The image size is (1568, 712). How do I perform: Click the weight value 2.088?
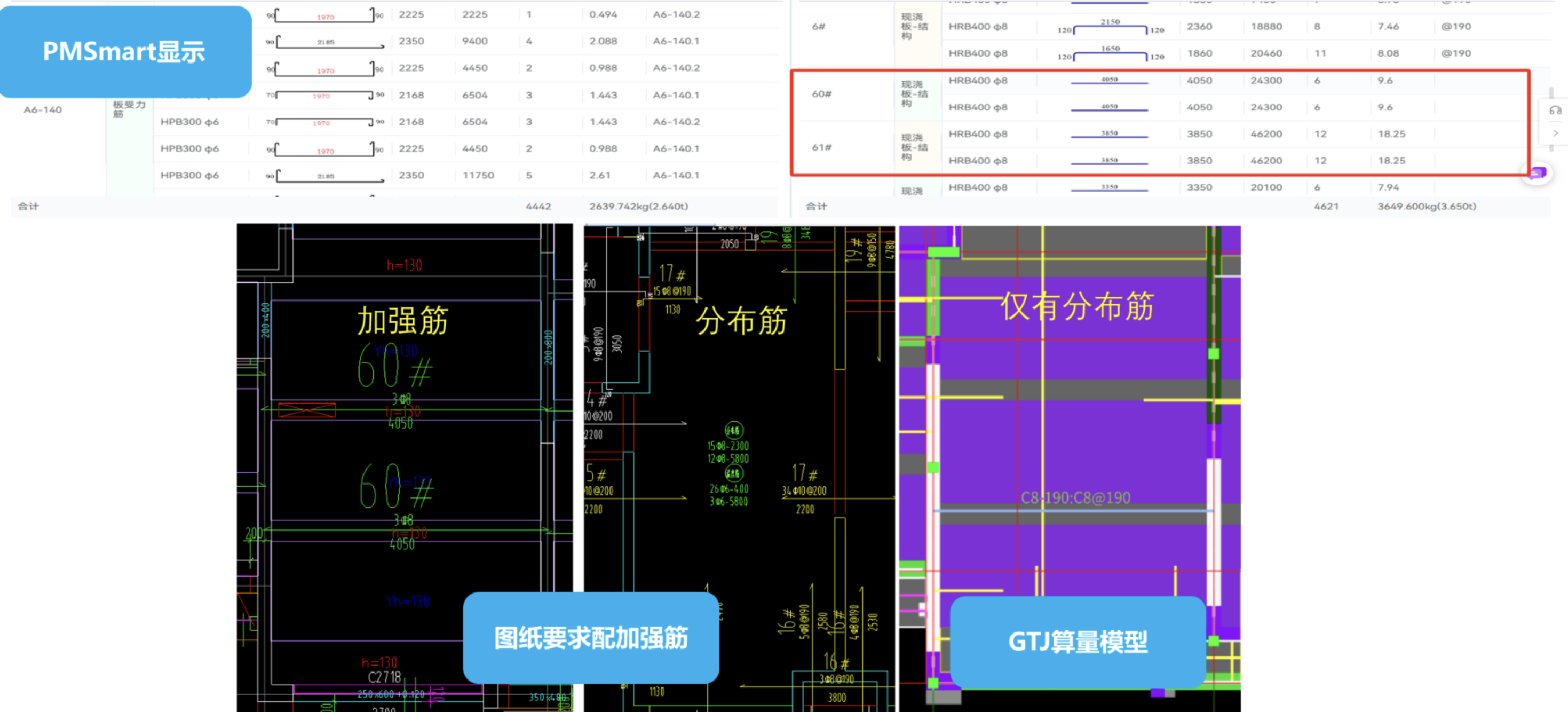pos(603,42)
